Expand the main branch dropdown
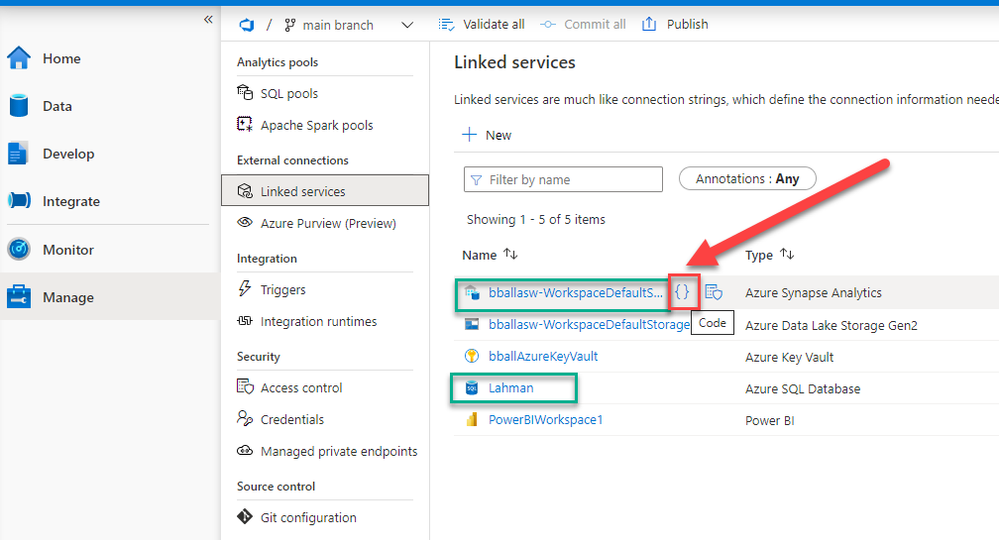Screen dimensions: 999x540 point(407,25)
